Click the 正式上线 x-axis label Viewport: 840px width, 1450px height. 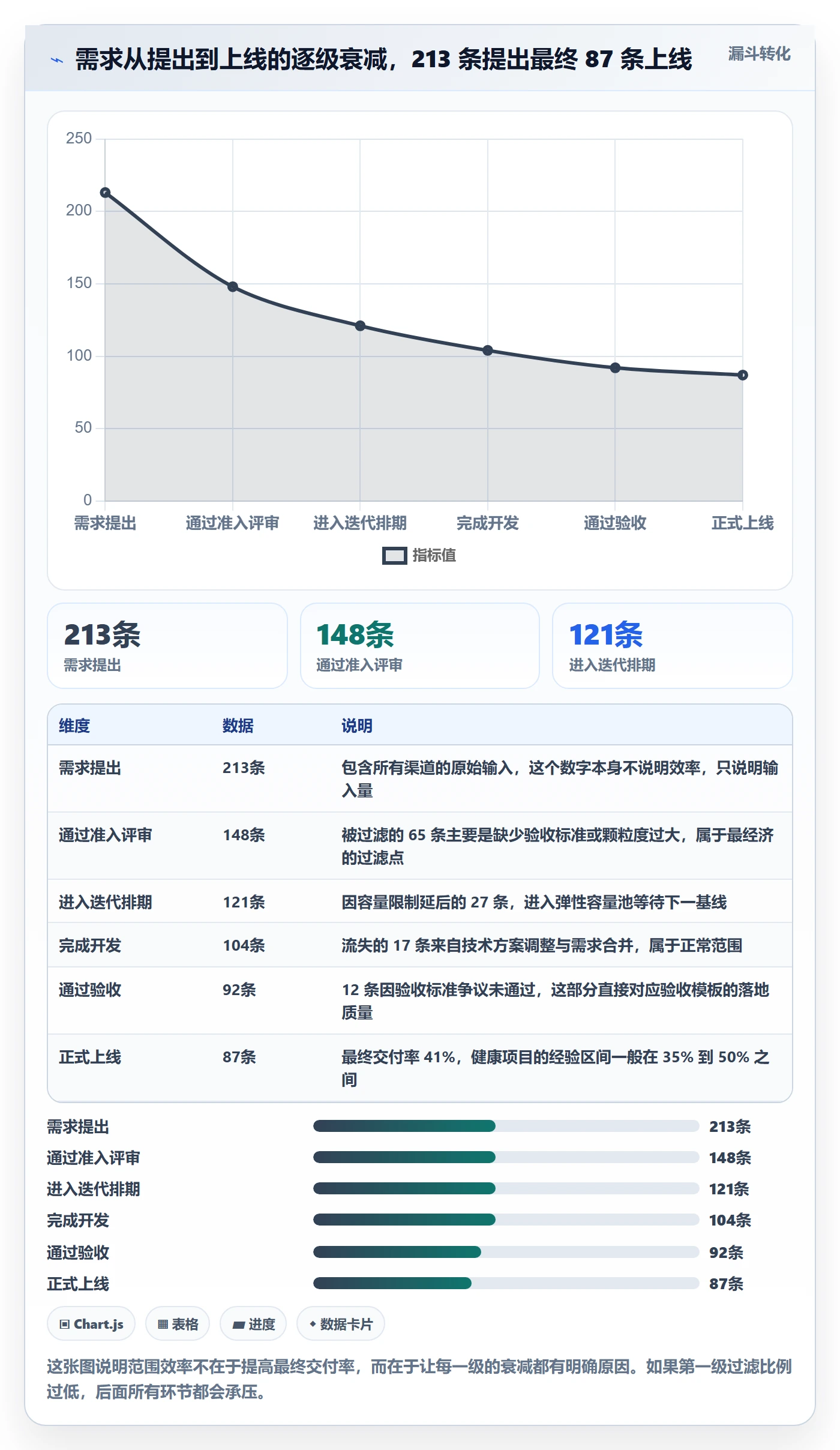tap(743, 523)
